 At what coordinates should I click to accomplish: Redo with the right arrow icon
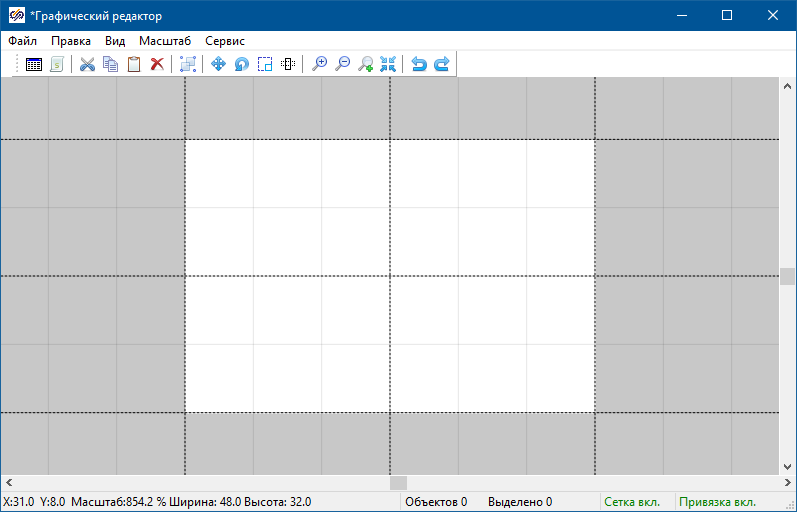441,64
